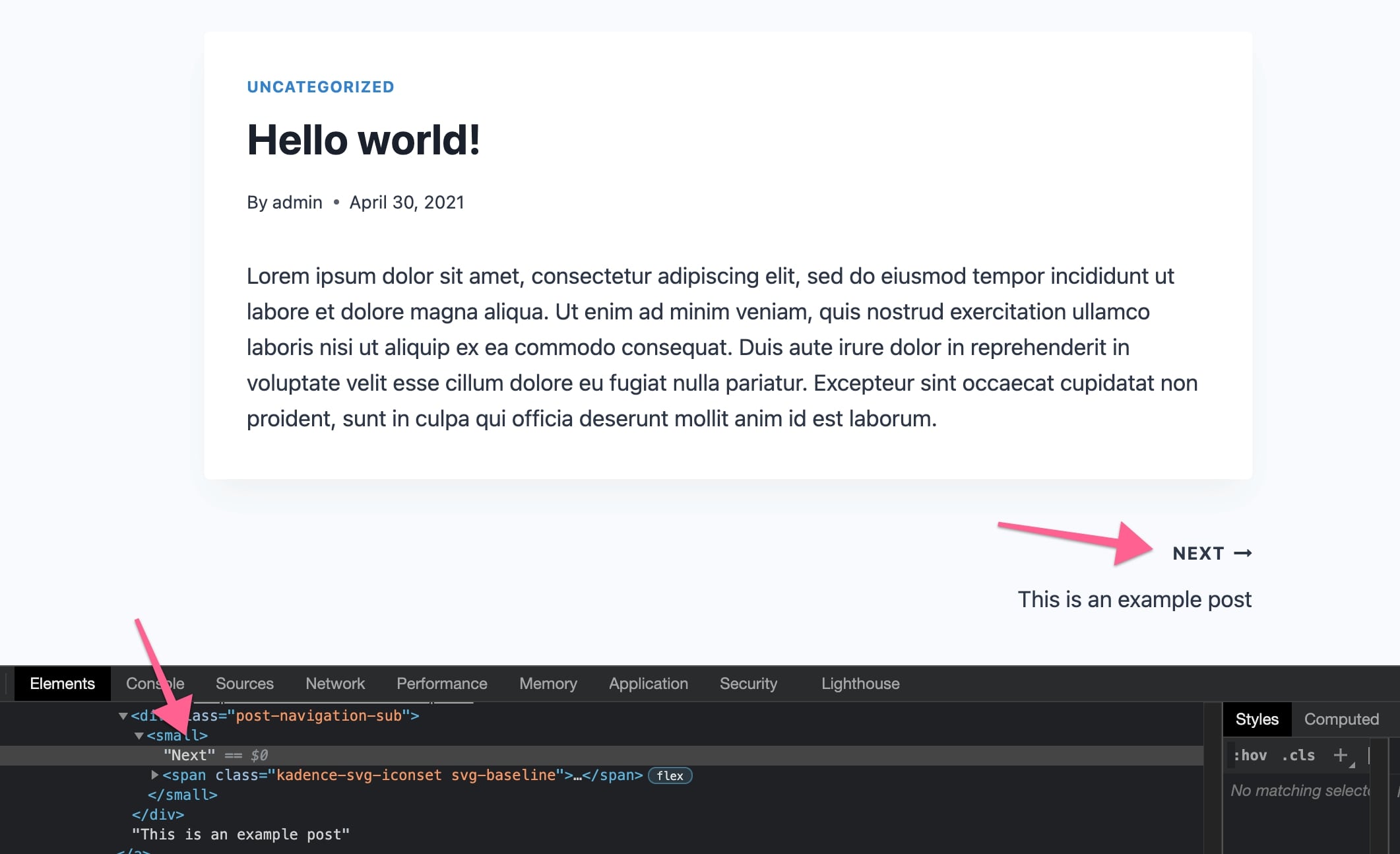Open the Elements tab in DevTools

pyautogui.click(x=62, y=683)
